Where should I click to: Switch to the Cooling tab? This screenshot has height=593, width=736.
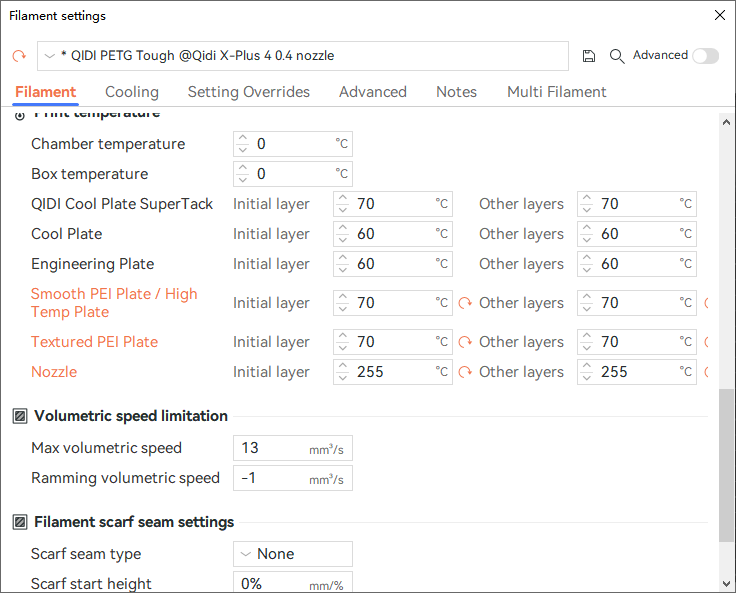coord(132,92)
